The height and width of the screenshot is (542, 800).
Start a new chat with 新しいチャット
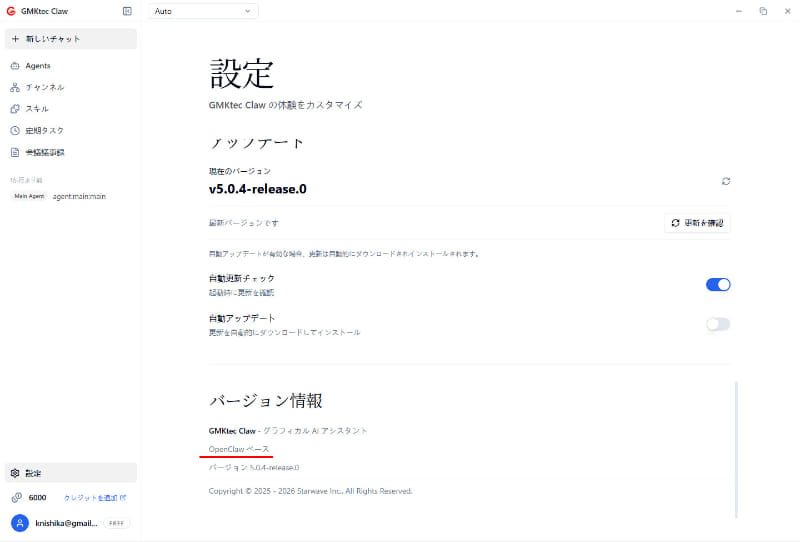[70, 39]
